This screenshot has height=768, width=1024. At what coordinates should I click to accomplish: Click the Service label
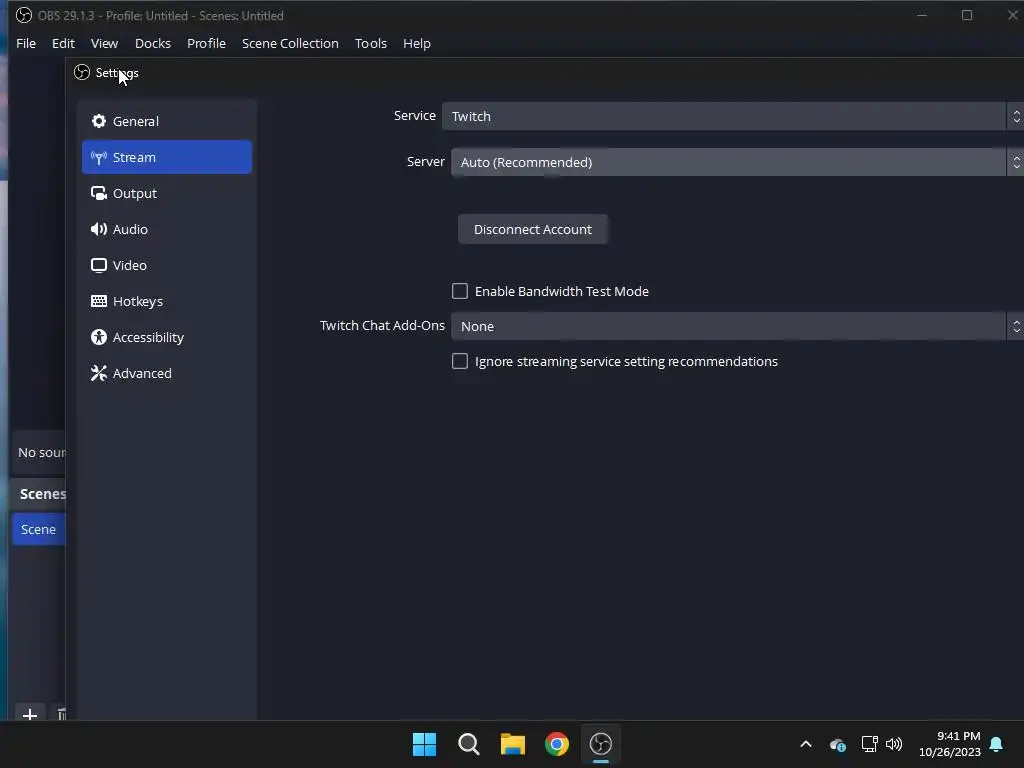(415, 116)
